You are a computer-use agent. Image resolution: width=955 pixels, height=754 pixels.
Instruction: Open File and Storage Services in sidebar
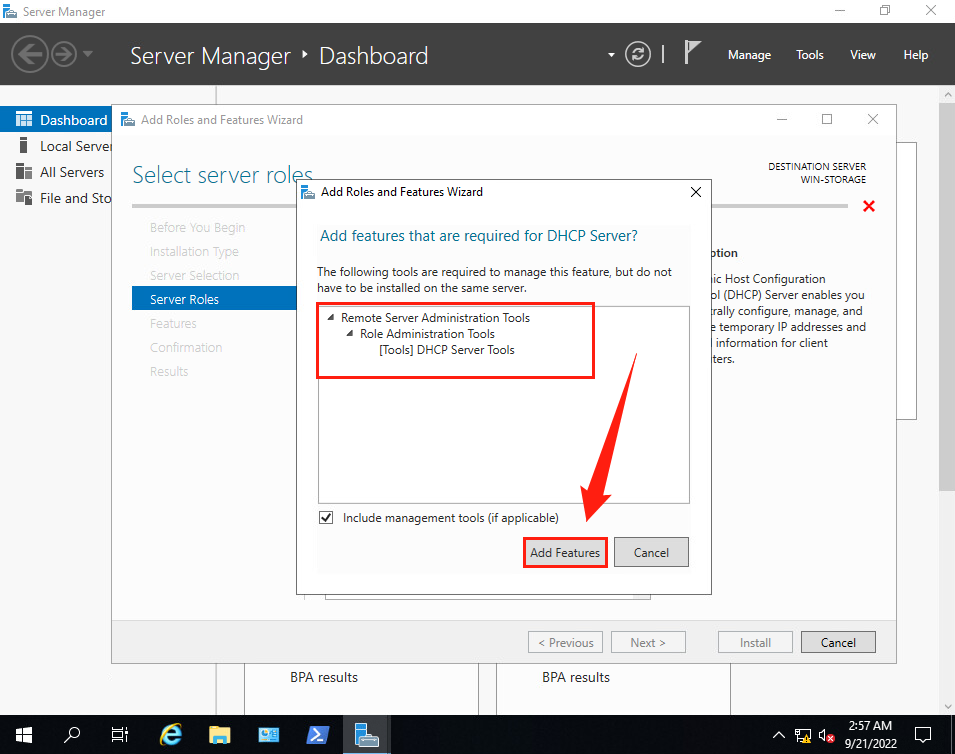pos(56,198)
